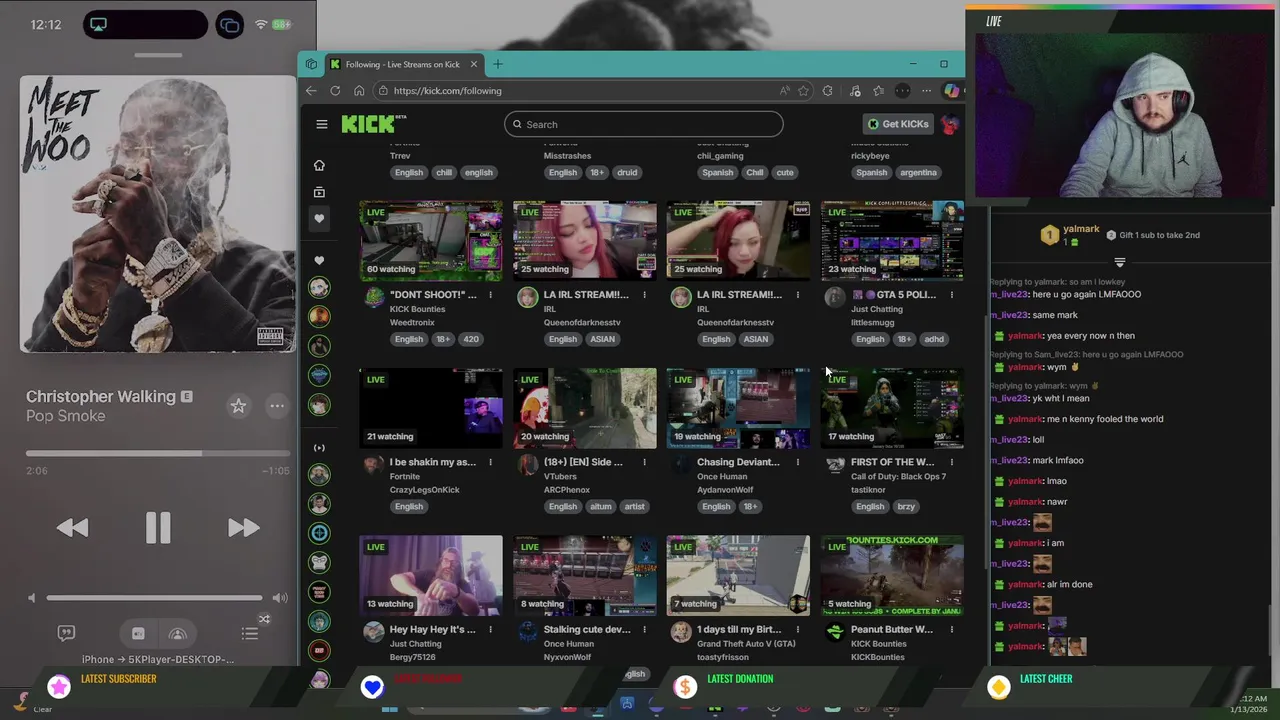This screenshot has width=1280, height=720.
Task: Open the DONT SHOOT stream thumbnail
Action: click(x=431, y=241)
